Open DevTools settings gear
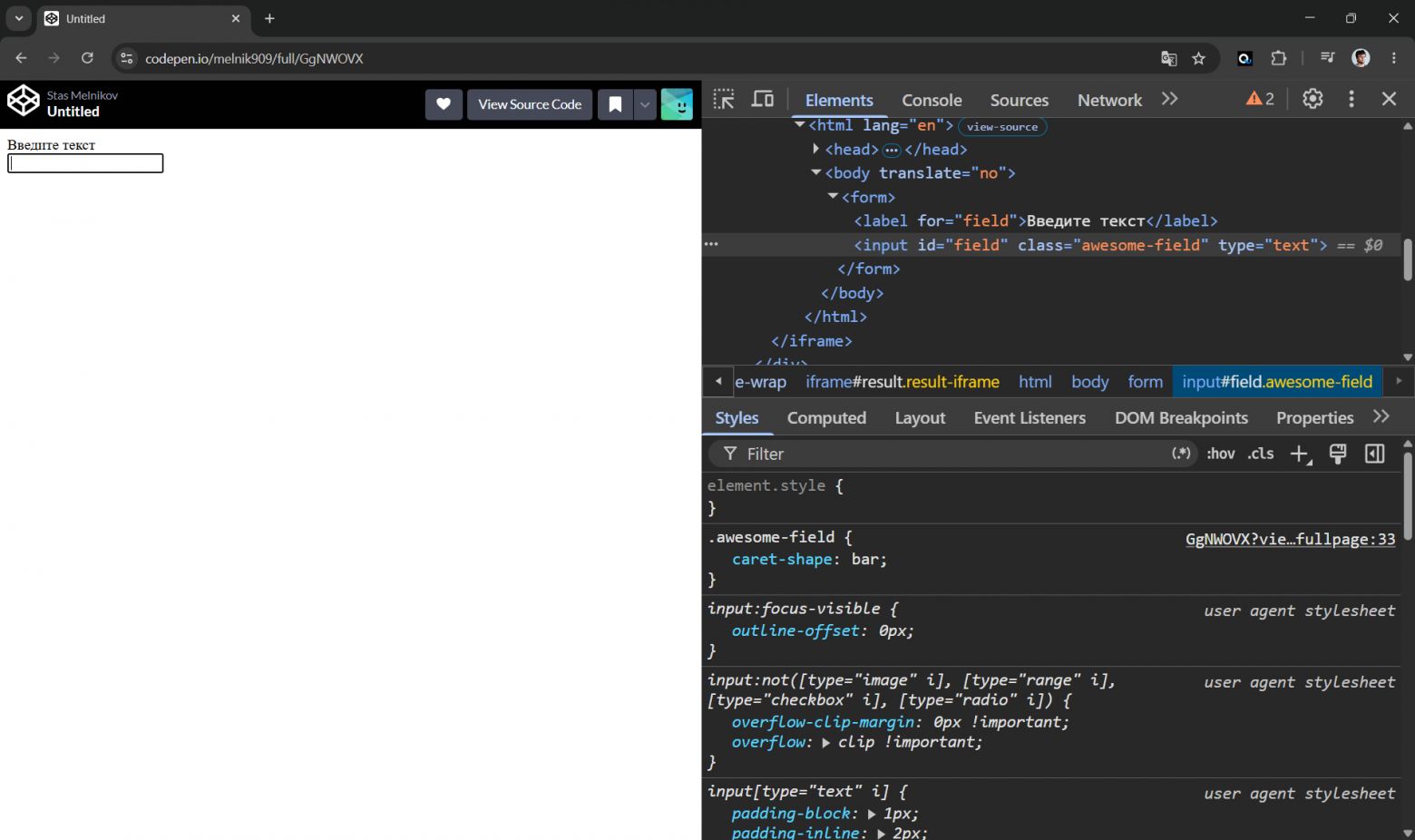 (1313, 99)
